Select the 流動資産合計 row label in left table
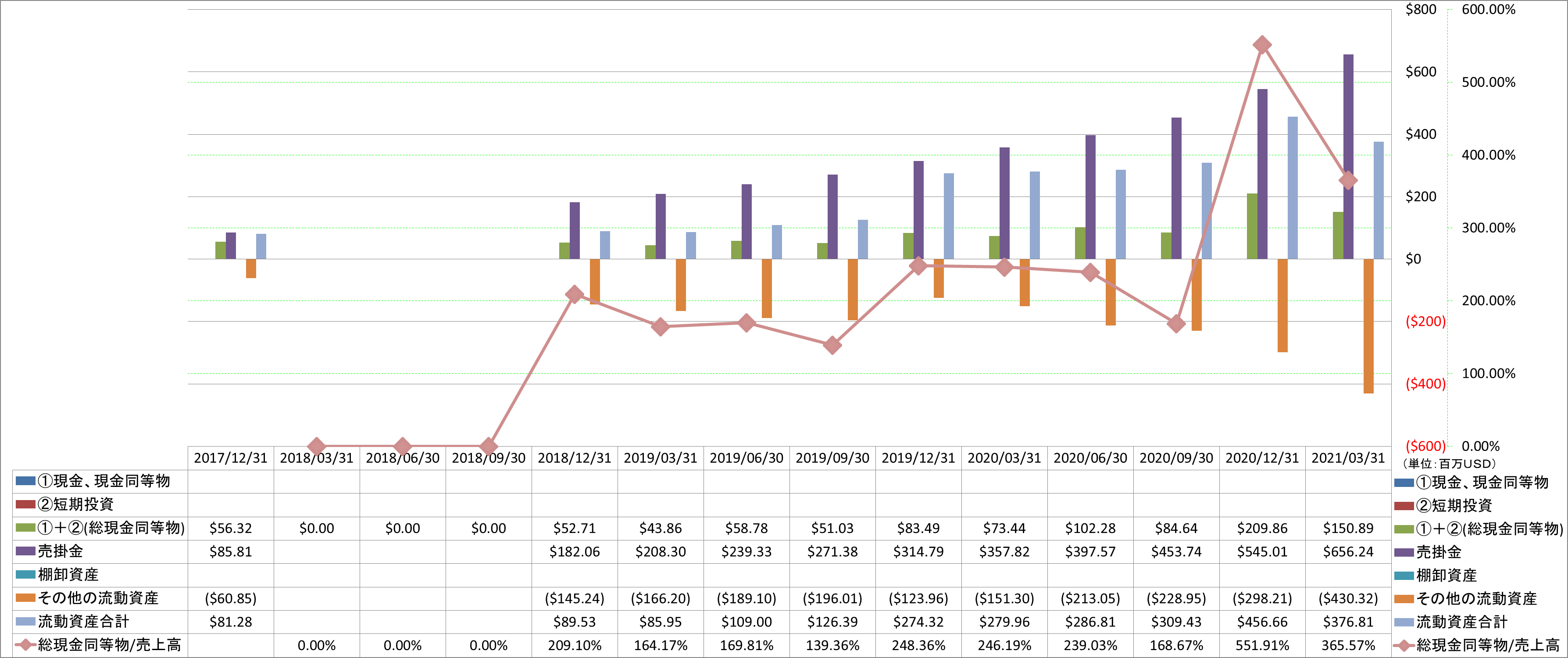 [x=83, y=622]
